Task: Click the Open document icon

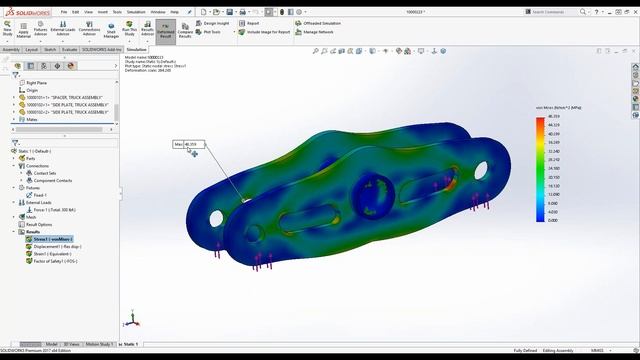Action: point(216,12)
